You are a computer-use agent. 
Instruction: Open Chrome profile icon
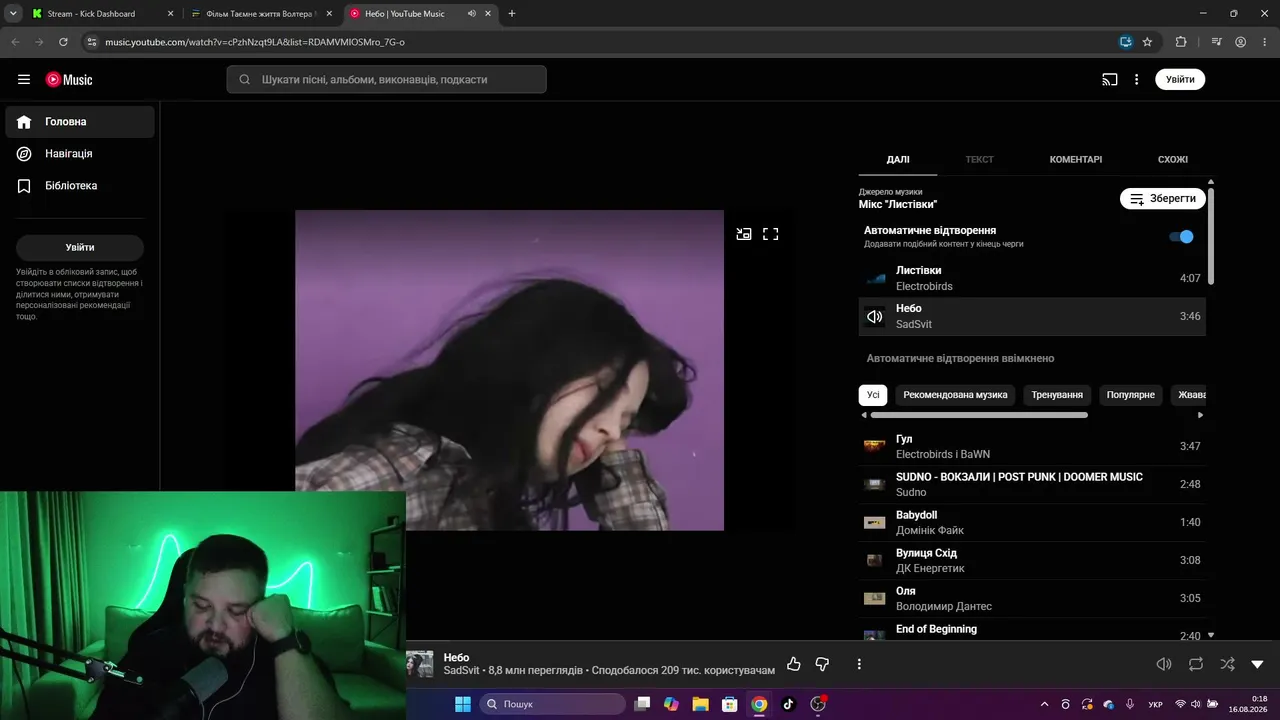1240,42
